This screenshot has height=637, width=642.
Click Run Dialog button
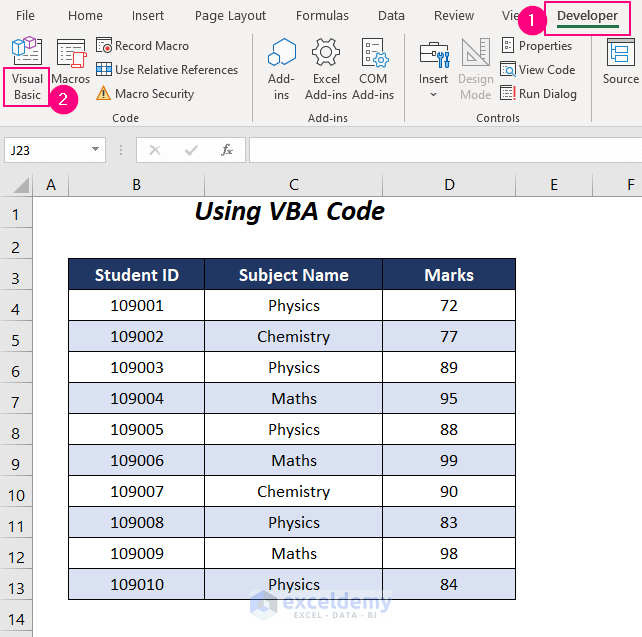click(538, 94)
